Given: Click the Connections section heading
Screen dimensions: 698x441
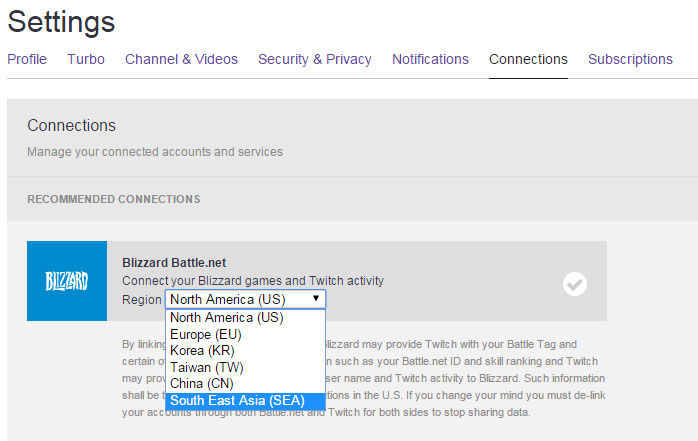Looking at the screenshot, I should (71, 125).
